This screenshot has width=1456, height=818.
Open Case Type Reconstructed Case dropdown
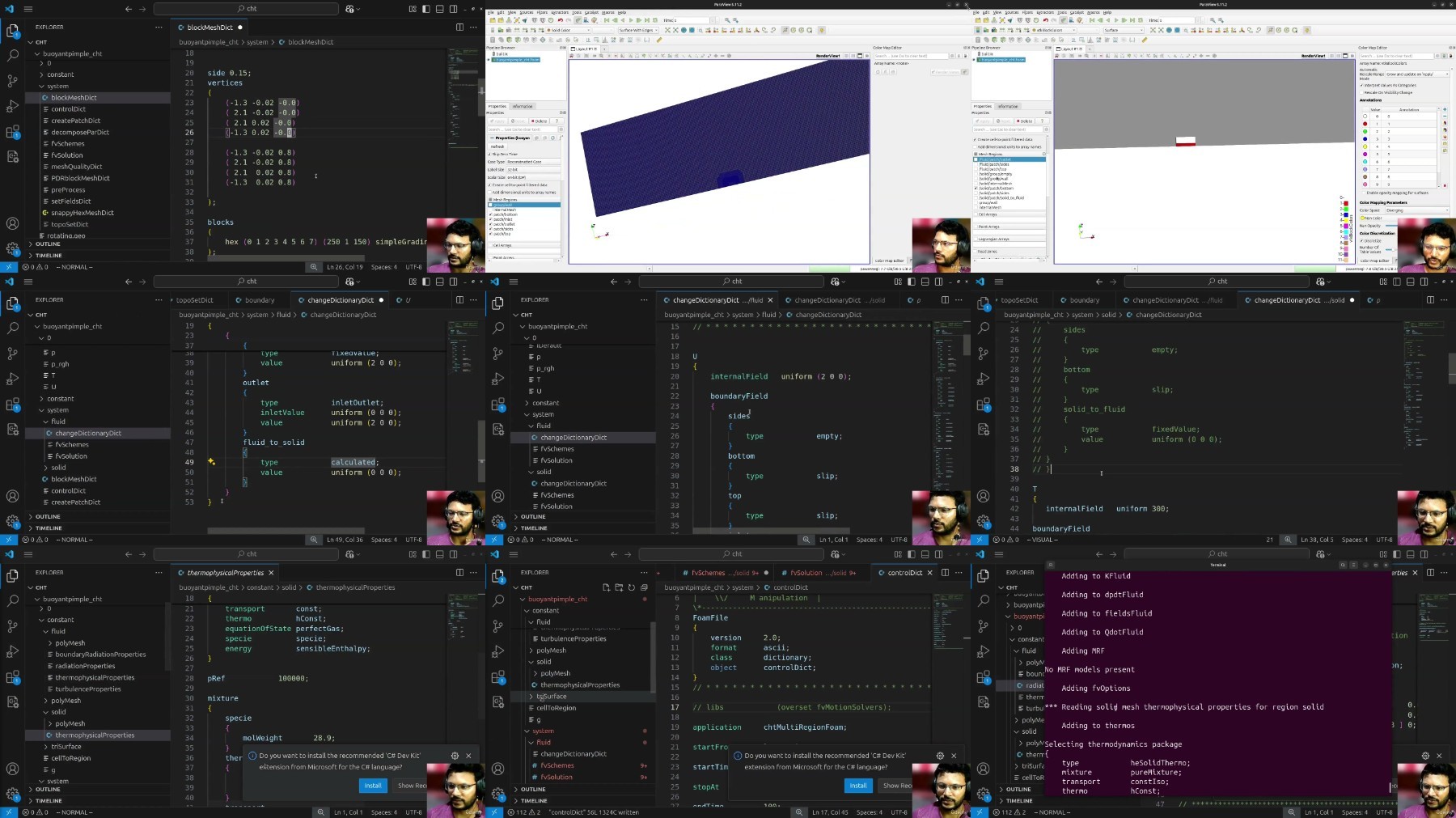pyautogui.click(x=533, y=162)
